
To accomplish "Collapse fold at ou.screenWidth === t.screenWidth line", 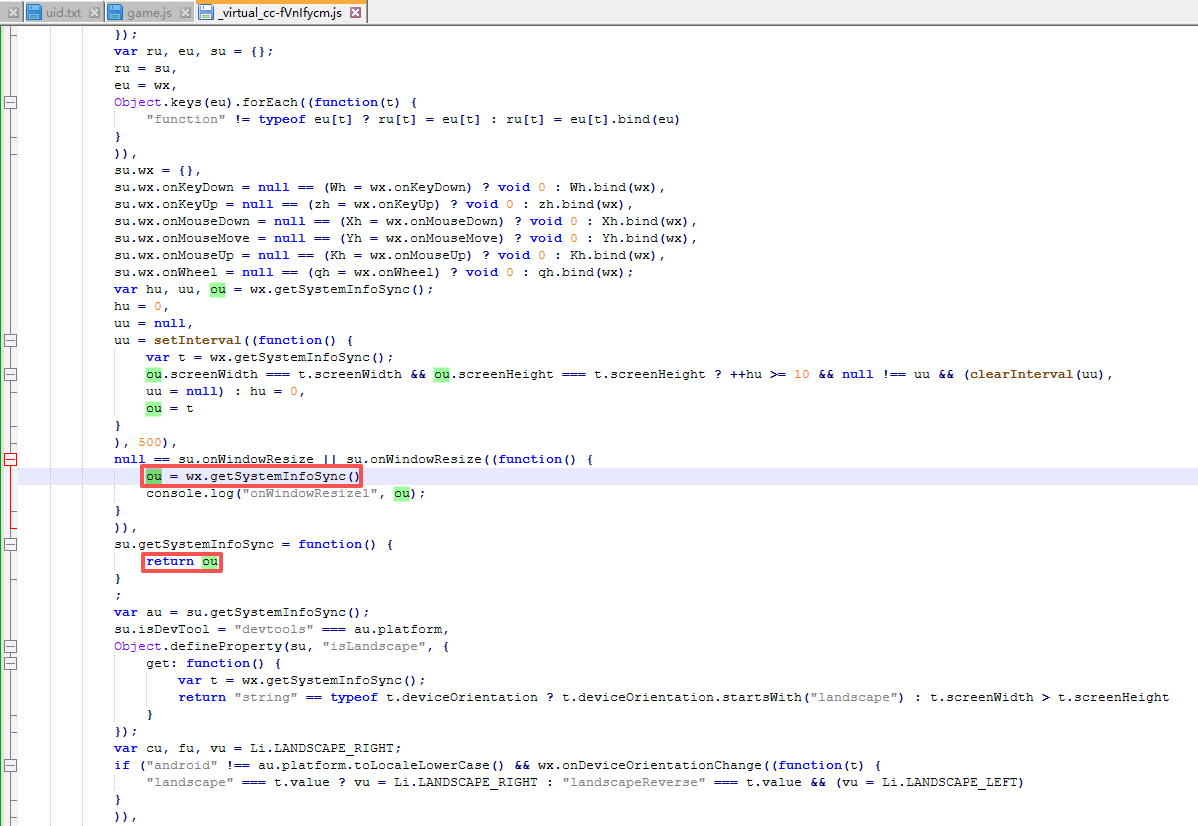I will tap(11, 374).
